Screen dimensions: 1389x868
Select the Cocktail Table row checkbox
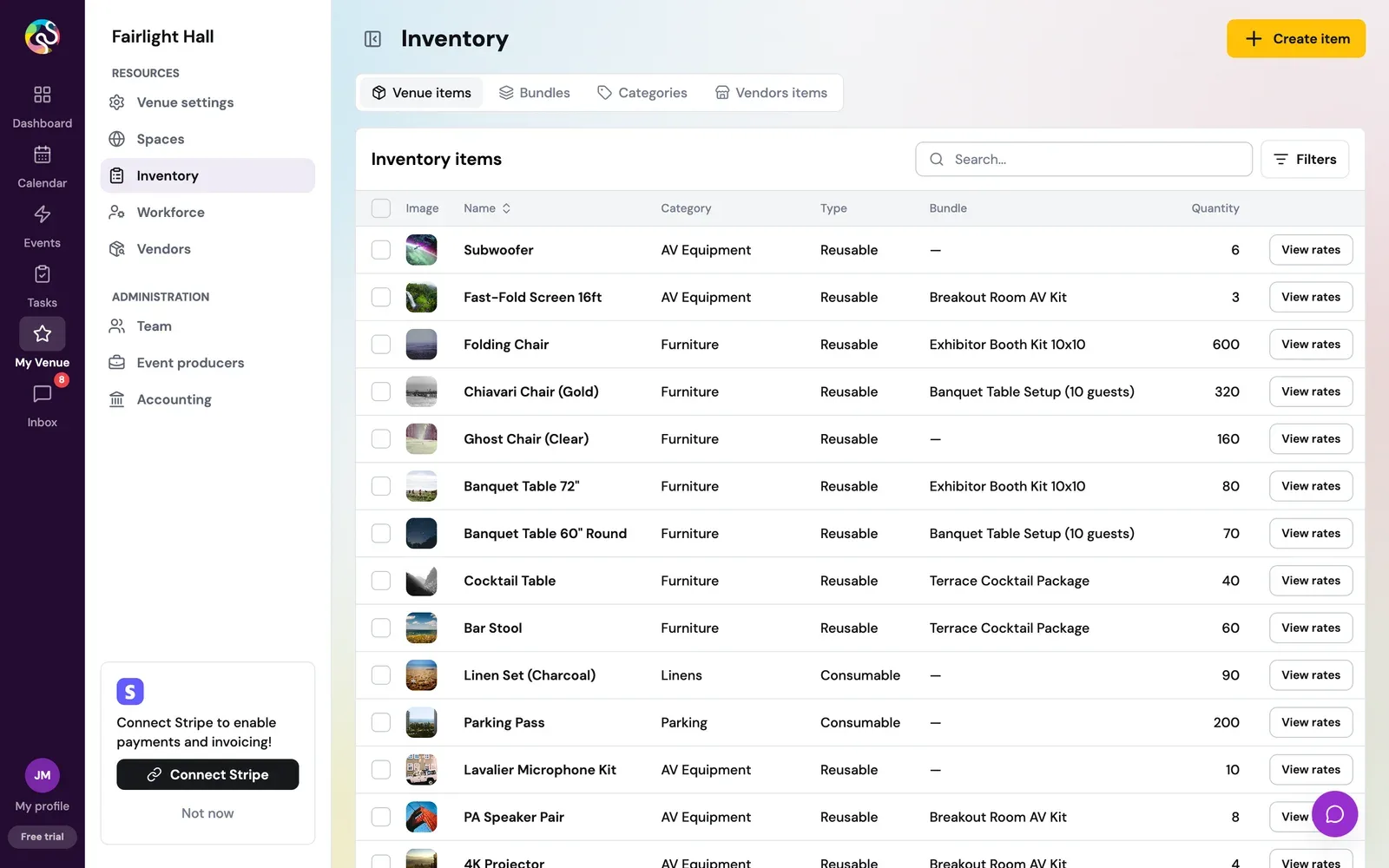381,581
